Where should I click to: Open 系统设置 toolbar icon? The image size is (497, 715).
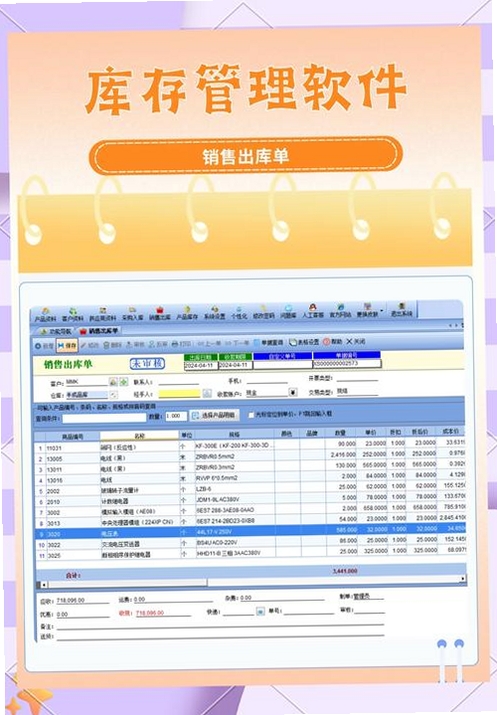214,313
